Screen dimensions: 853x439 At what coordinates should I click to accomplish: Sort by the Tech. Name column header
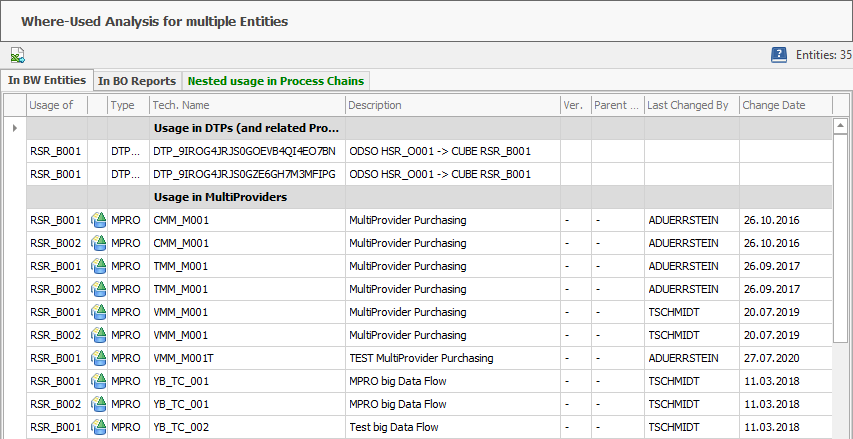pyautogui.click(x=246, y=105)
